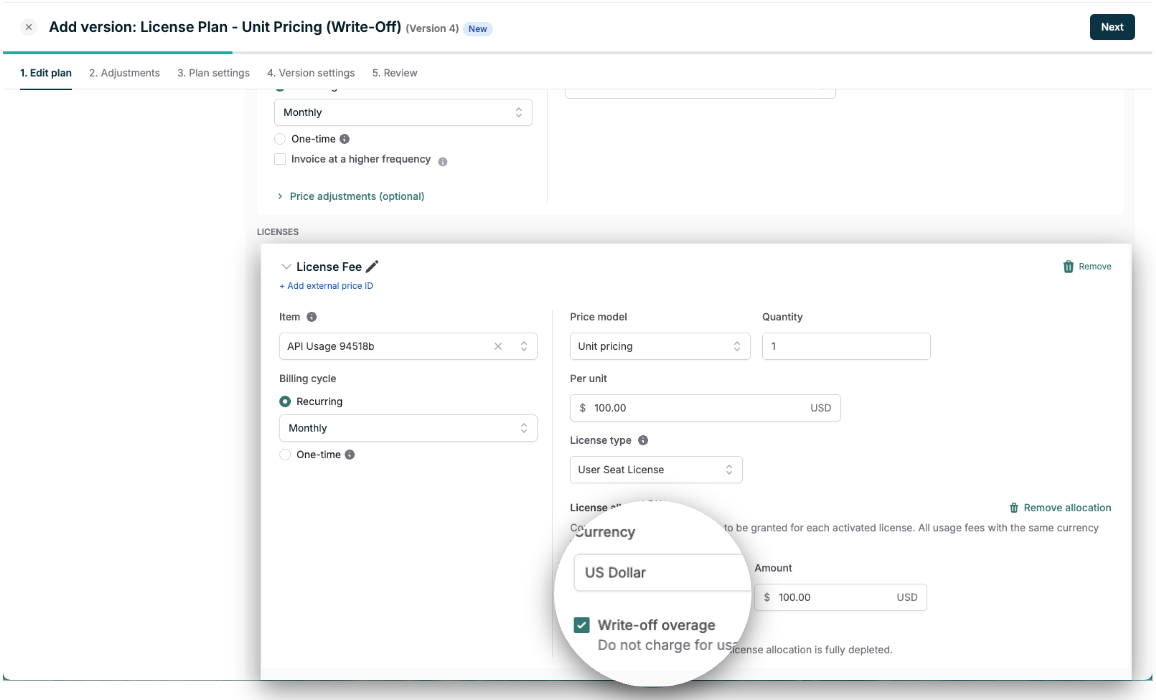1156x700 pixels.
Task: Open the upper Monthly frequency dropdown
Action: coord(403,112)
